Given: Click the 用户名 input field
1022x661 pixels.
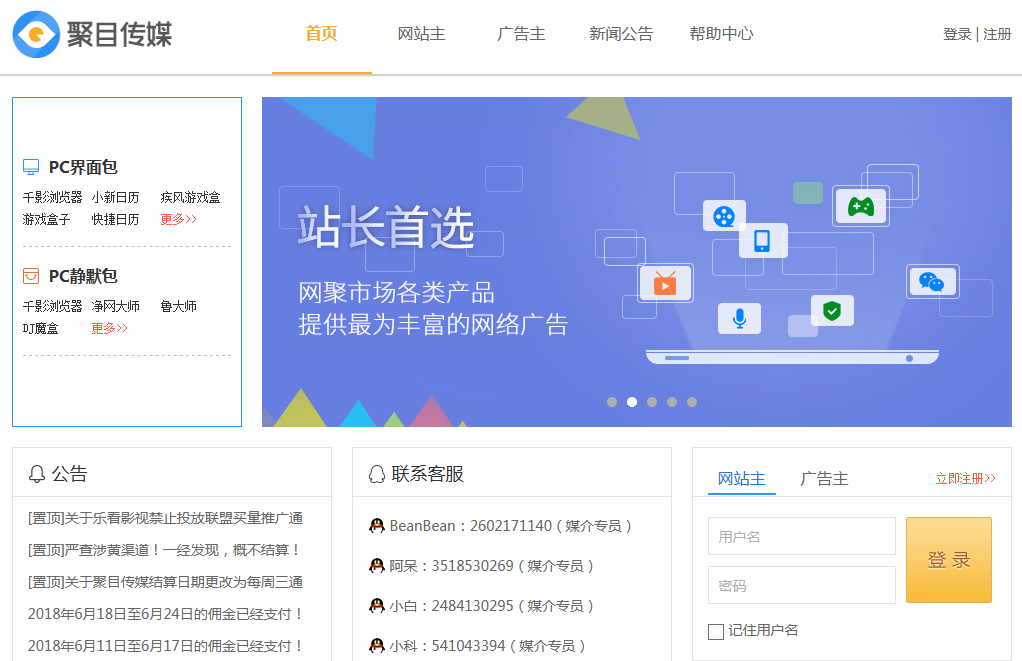Looking at the screenshot, I should [x=801, y=536].
